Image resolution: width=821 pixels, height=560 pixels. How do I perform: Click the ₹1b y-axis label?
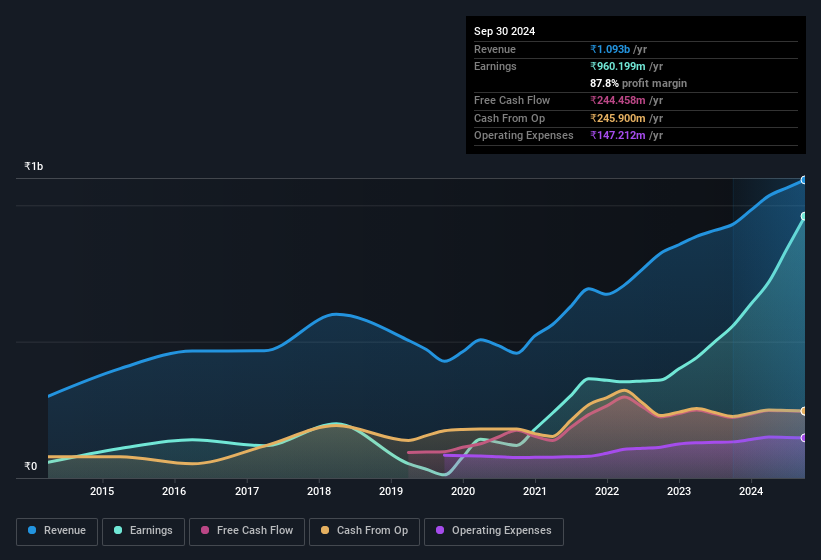(x=34, y=166)
